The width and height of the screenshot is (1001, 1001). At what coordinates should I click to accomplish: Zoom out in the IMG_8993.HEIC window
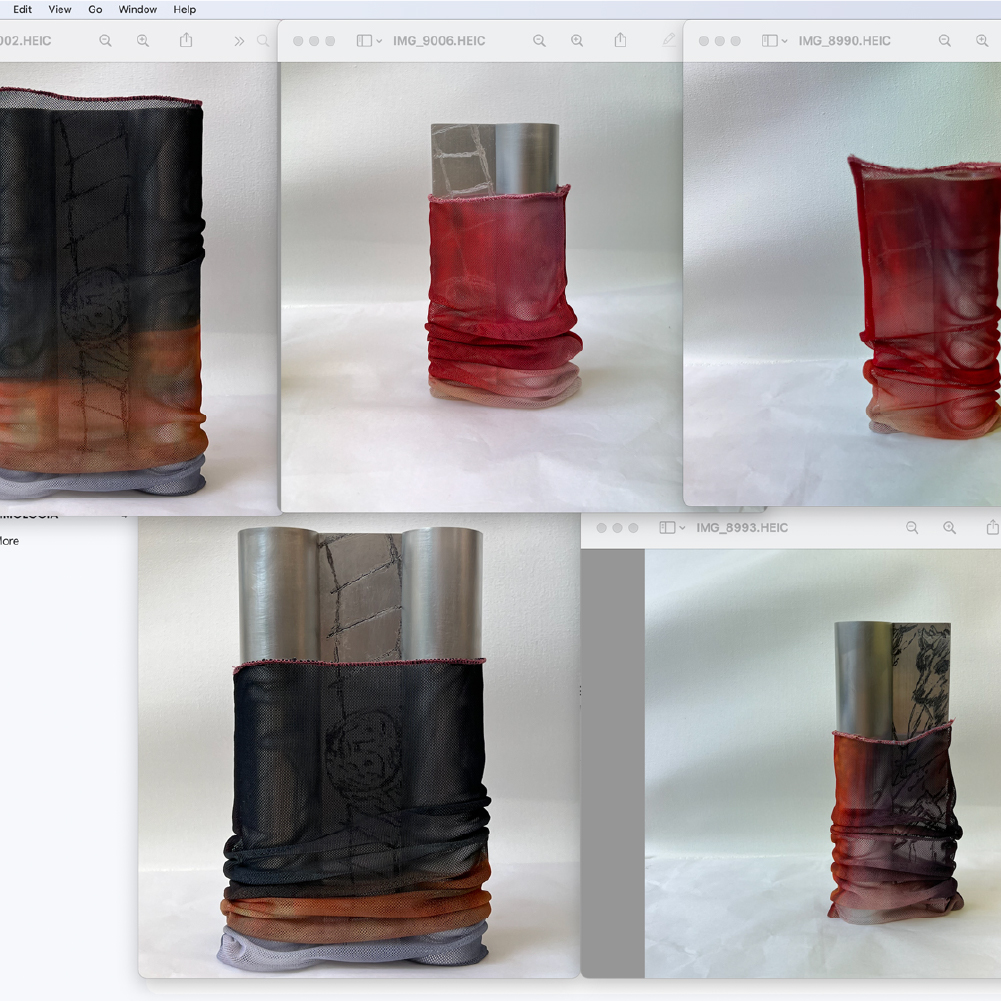tap(912, 528)
